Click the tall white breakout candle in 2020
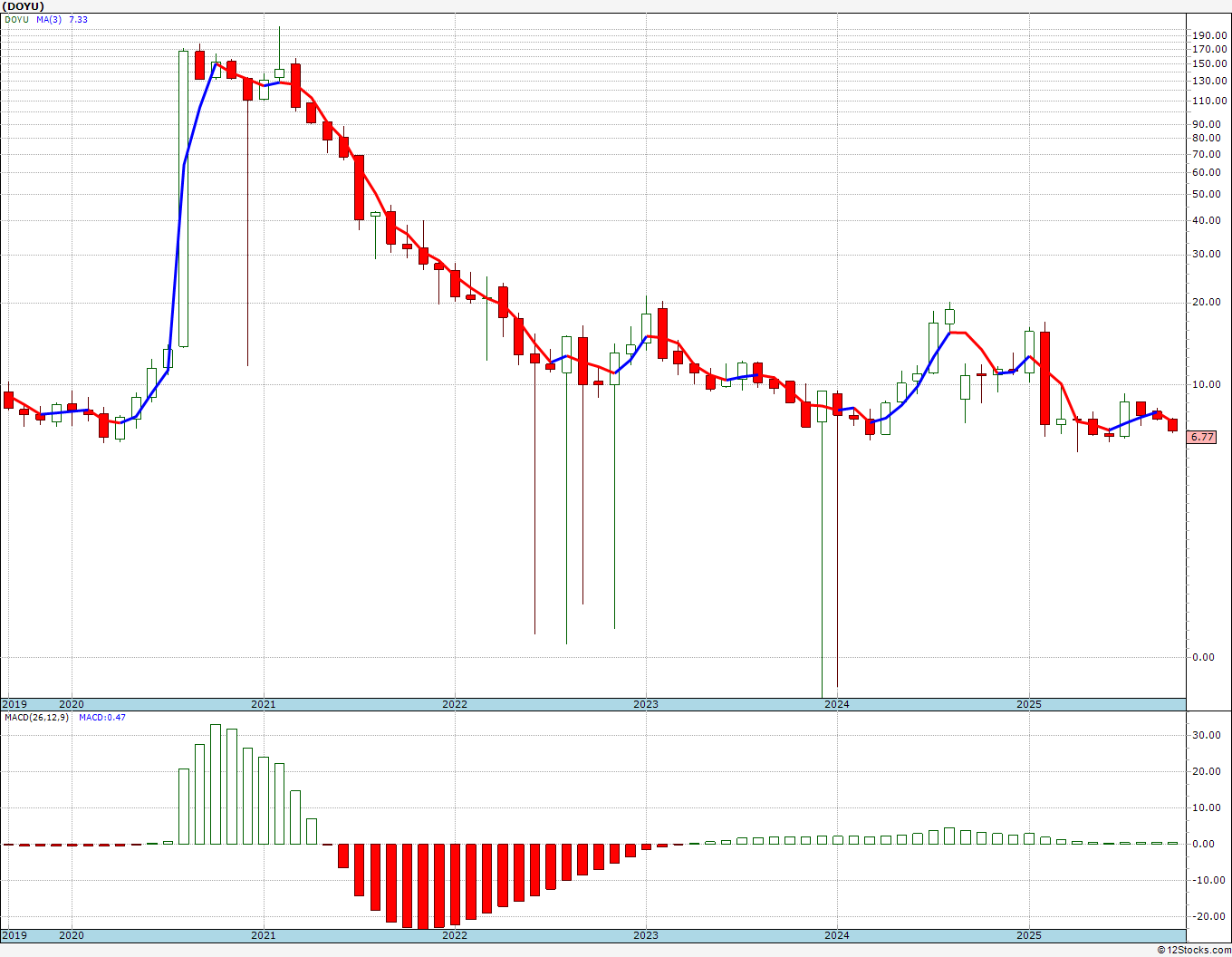 [x=183, y=198]
